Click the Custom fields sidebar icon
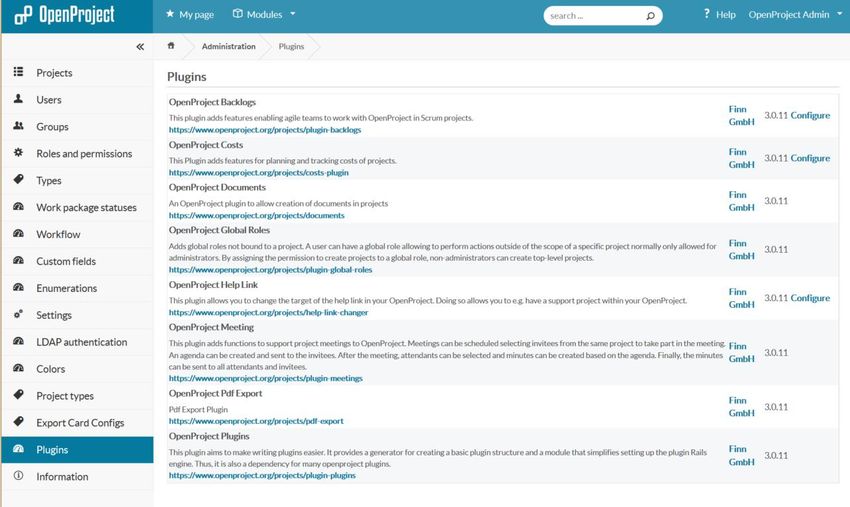 [x=18, y=260]
